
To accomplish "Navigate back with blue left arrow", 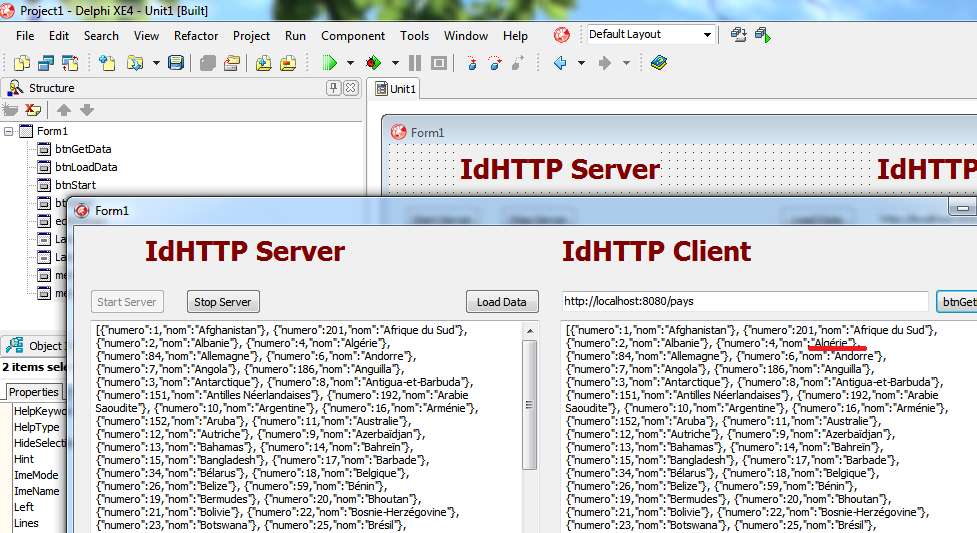I will click(x=560, y=63).
